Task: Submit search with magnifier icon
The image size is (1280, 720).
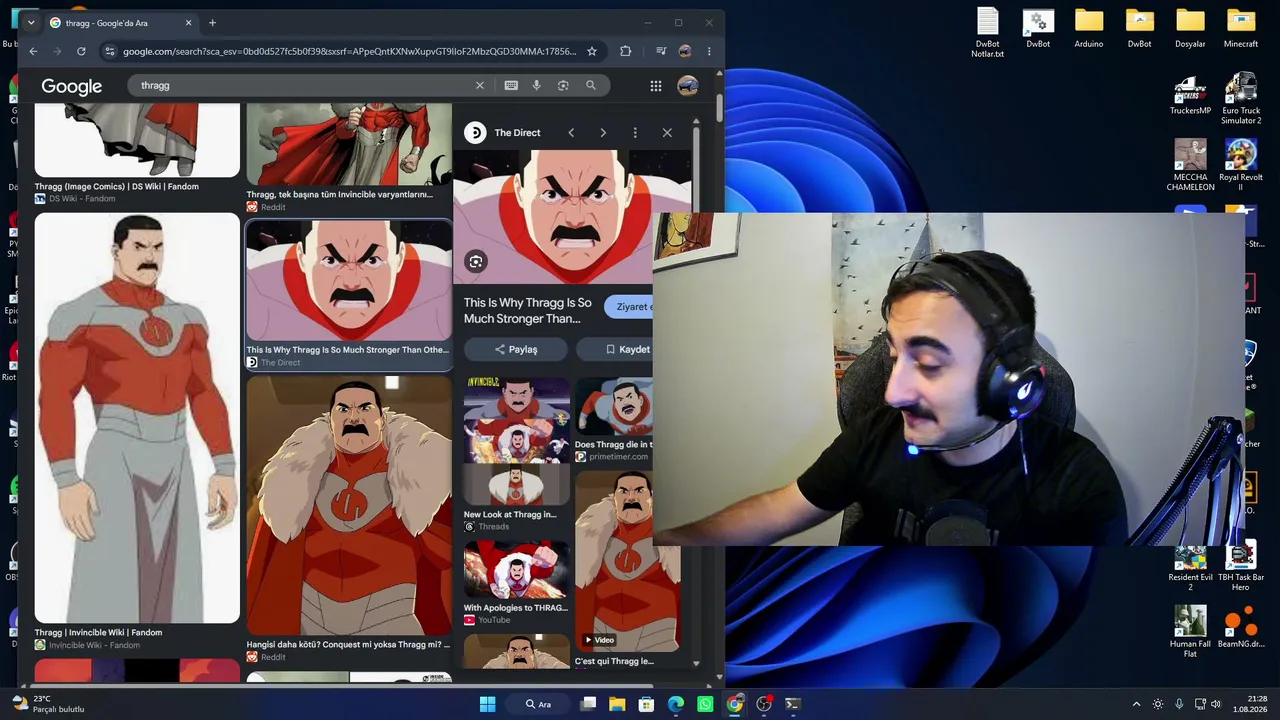Action: point(591,85)
